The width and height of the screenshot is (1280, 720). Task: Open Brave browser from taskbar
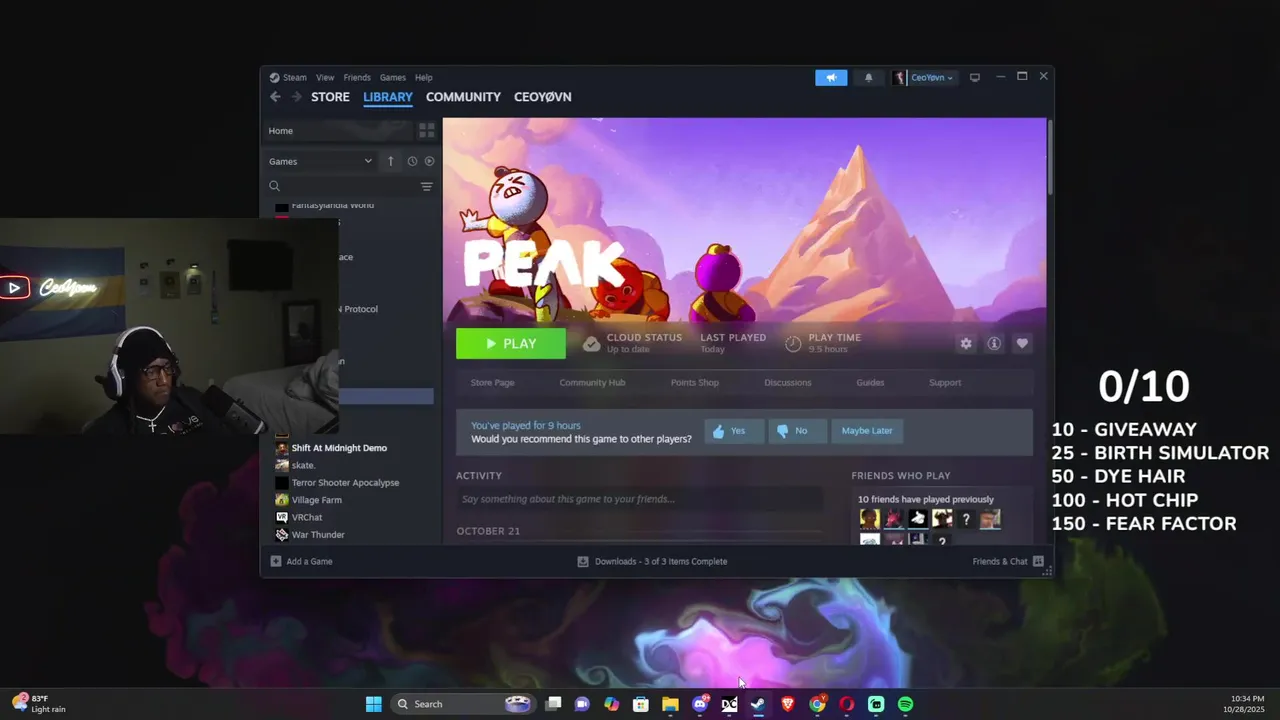pos(788,704)
